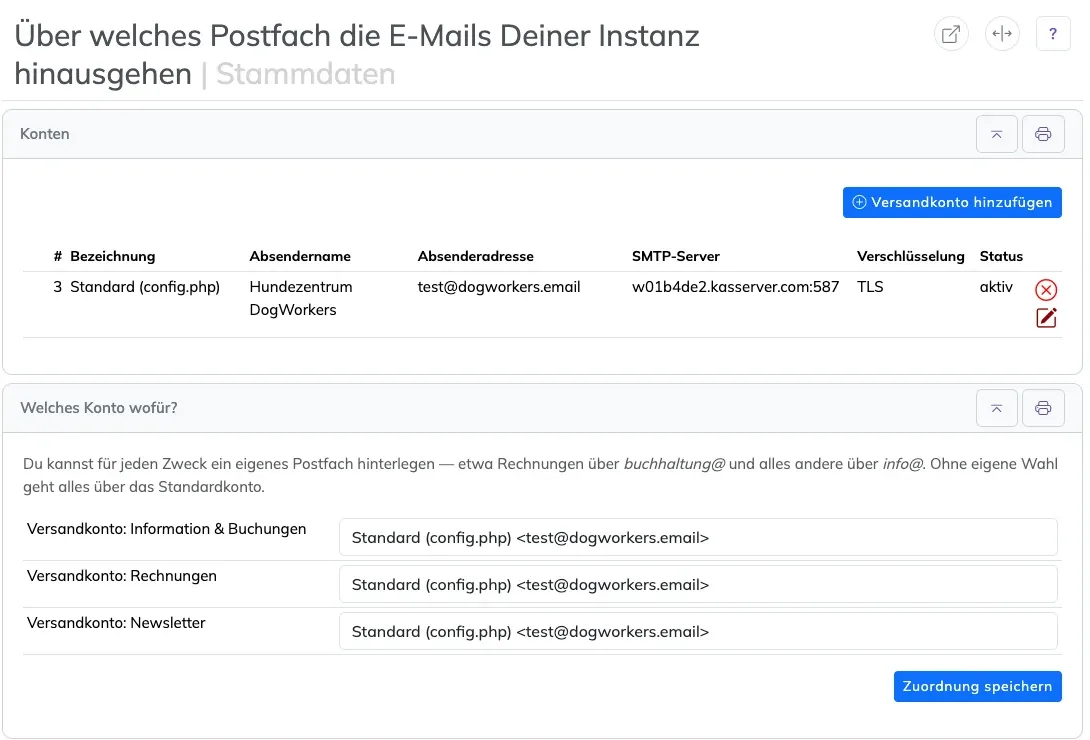Screen dimensions: 1090x740
Task: Print the Konten panel
Action: 1043,134
